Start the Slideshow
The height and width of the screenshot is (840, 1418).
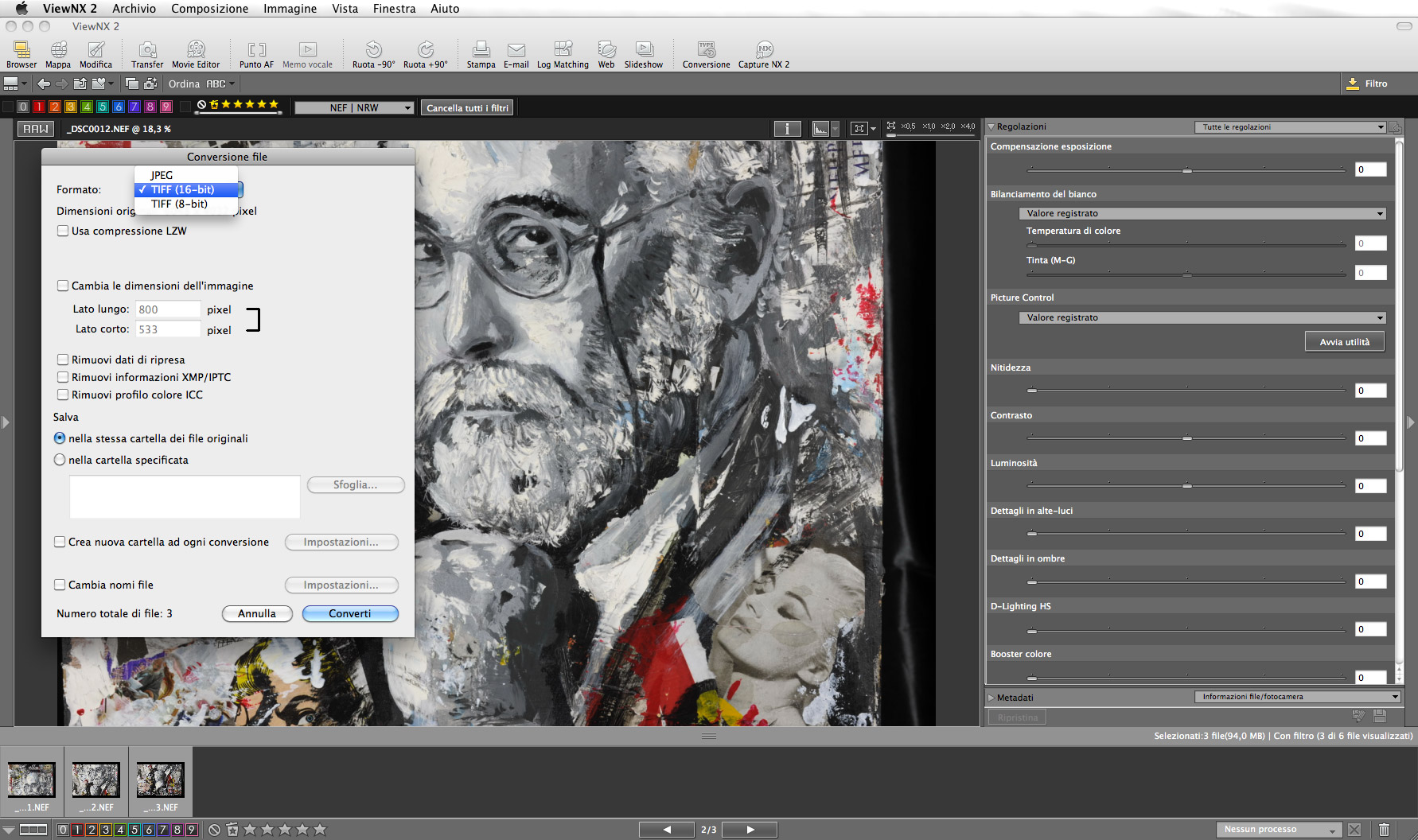[644, 54]
